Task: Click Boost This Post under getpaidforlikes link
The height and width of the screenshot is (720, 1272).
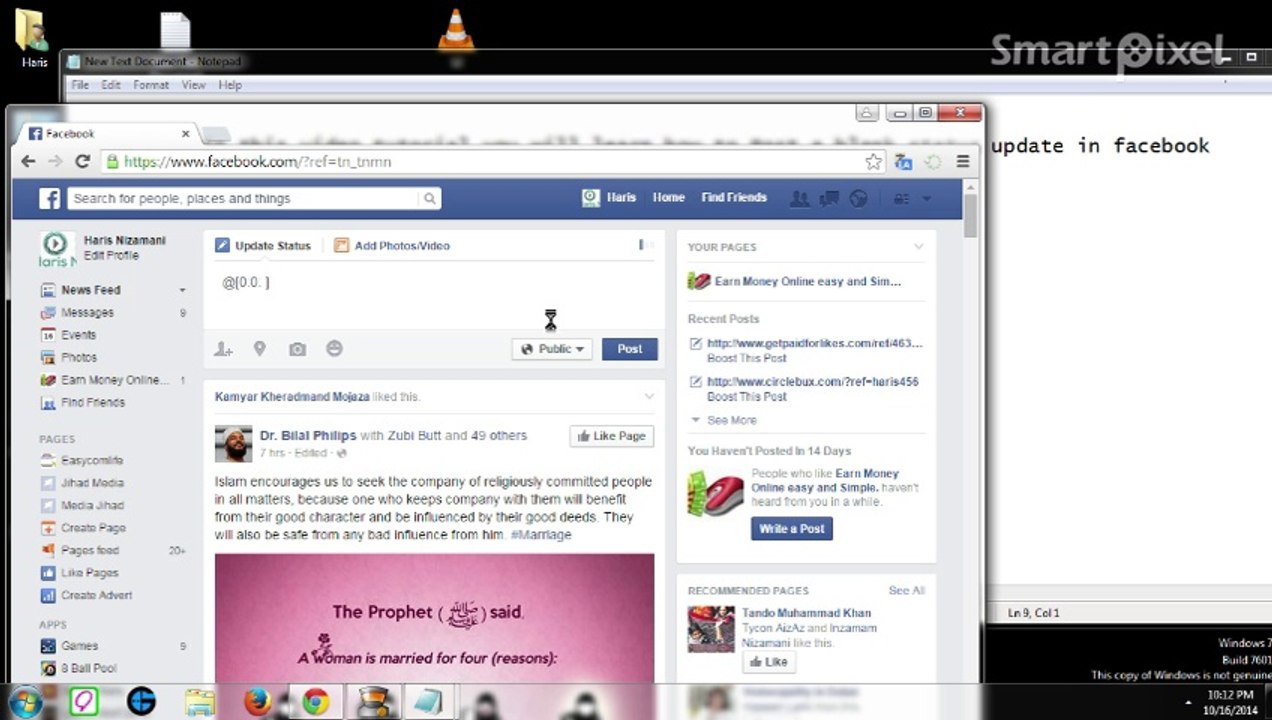Action: pos(746,358)
